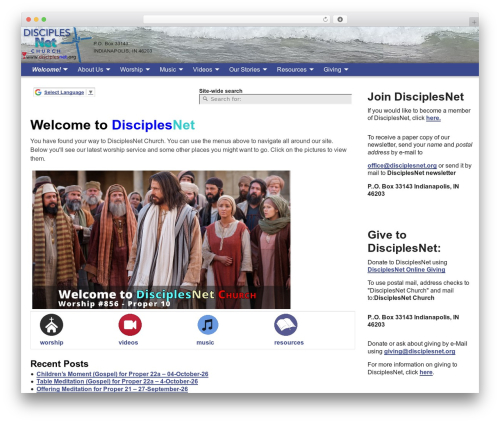Click the site-wide search field
The width and height of the screenshot is (500, 423).
[x=275, y=99]
